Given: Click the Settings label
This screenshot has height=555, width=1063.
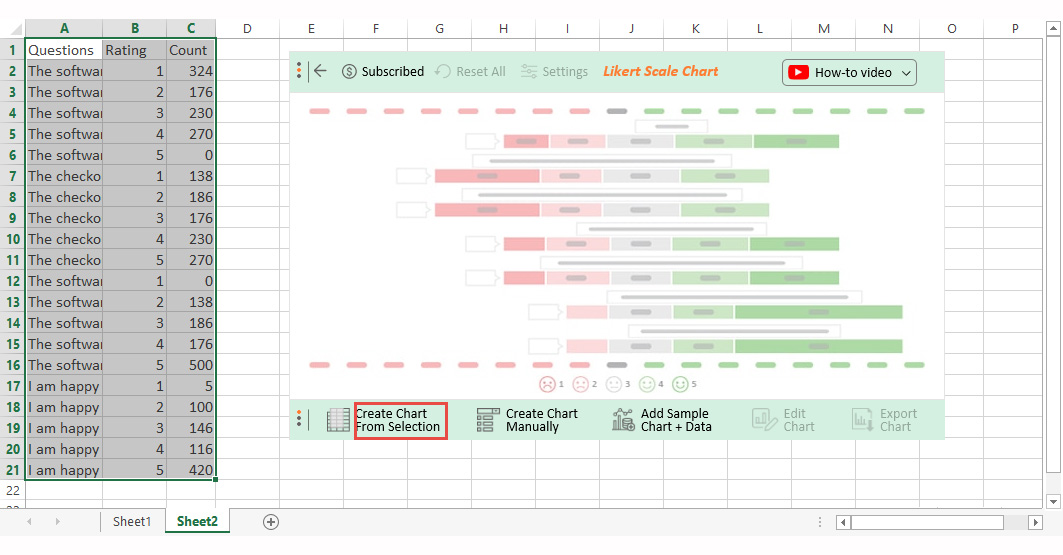Looking at the screenshot, I should coord(565,72).
